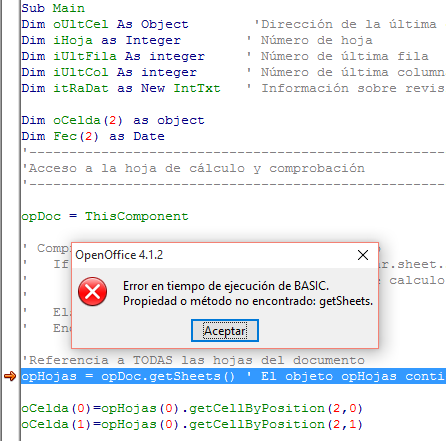This screenshot has width=446, height=443.
Task: Click the 'Dim itRaDat as New IntTxt' line
Action: [x=121, y=88]
